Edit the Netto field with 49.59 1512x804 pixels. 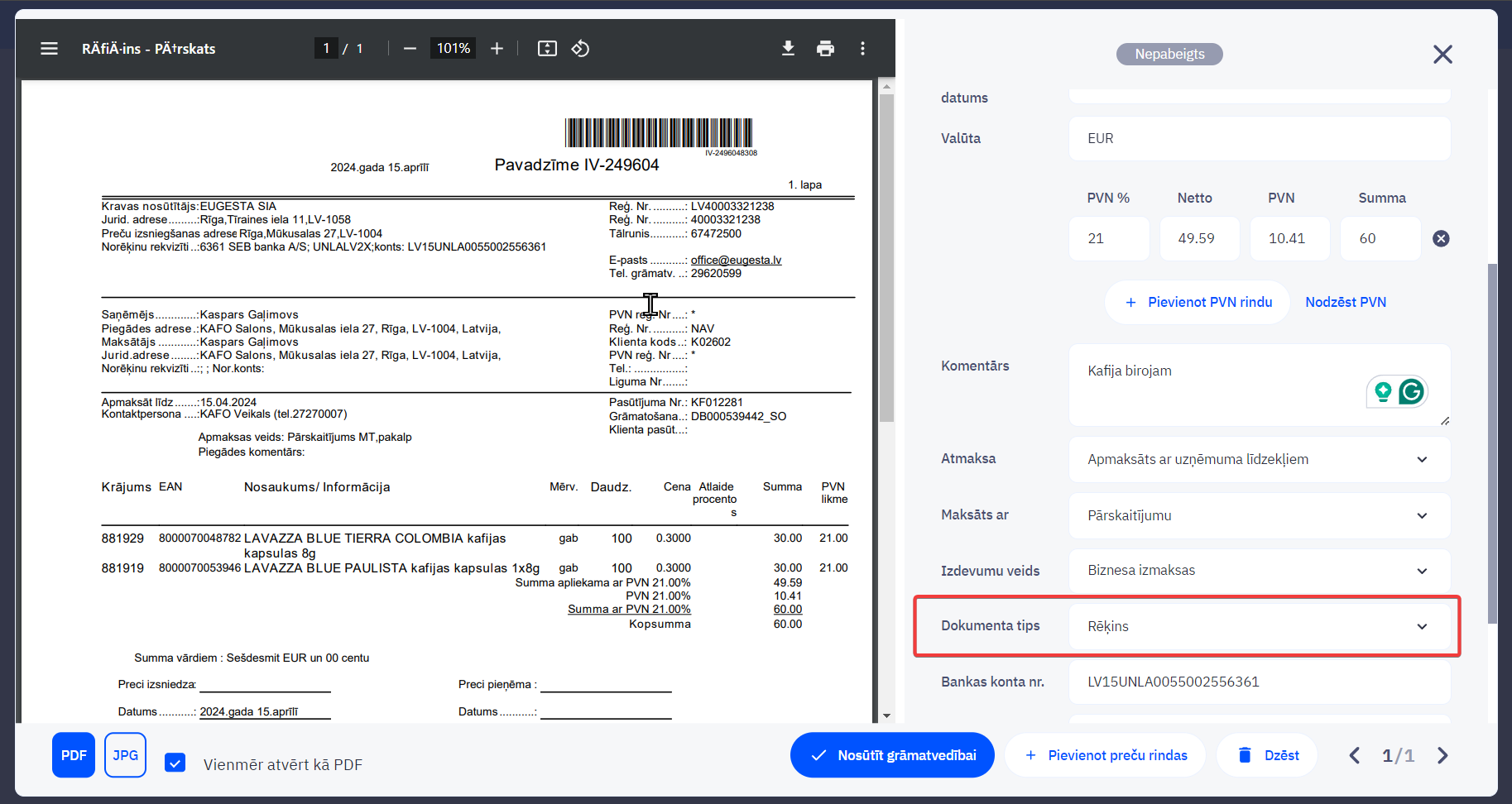coord(1199,239)
